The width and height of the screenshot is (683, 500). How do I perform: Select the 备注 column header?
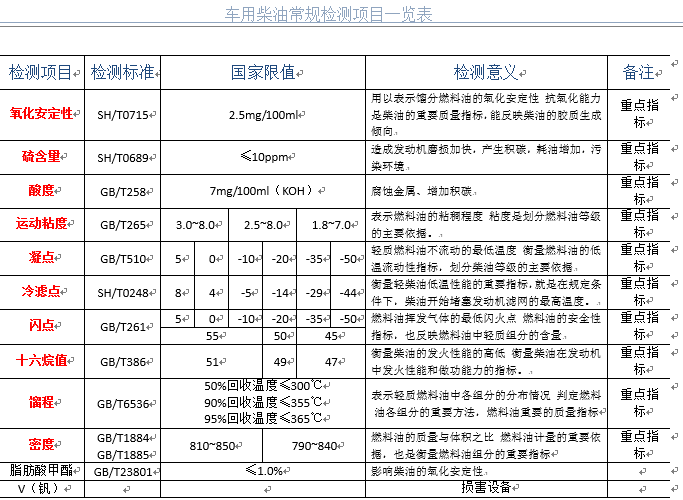coord(638,73)
